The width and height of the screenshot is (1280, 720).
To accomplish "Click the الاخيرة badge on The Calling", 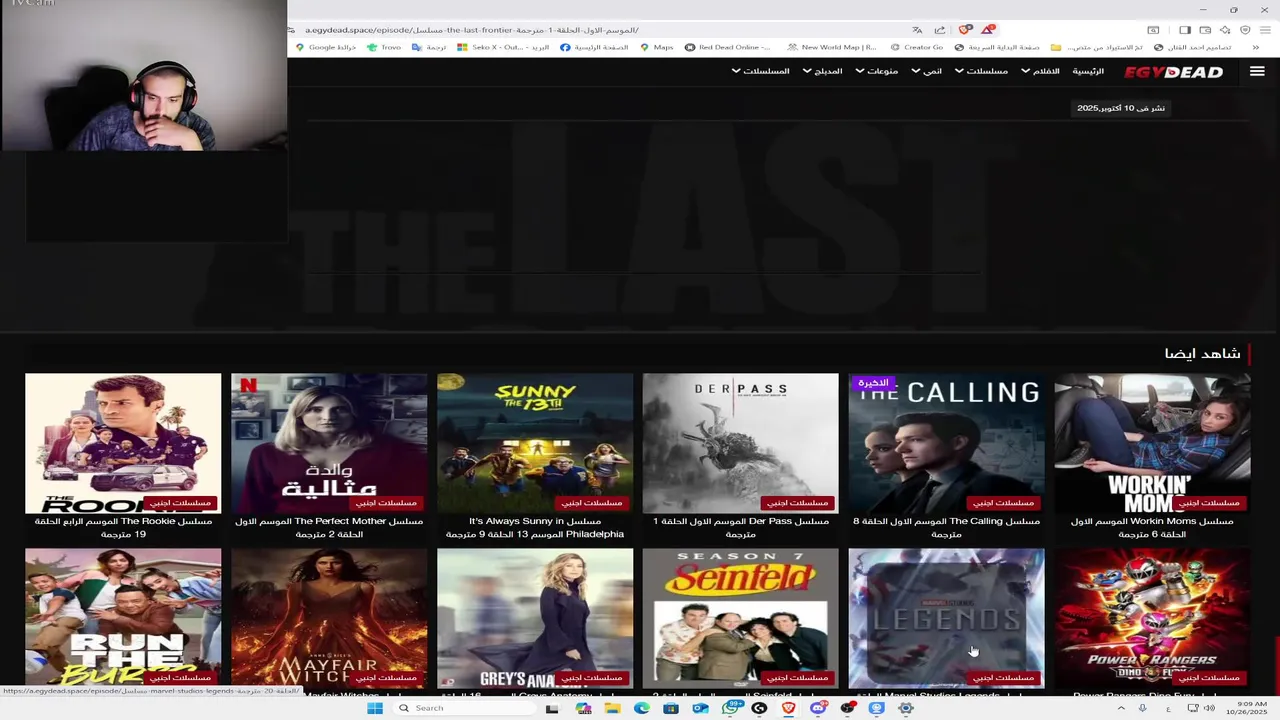I will [x=873, y=382].
